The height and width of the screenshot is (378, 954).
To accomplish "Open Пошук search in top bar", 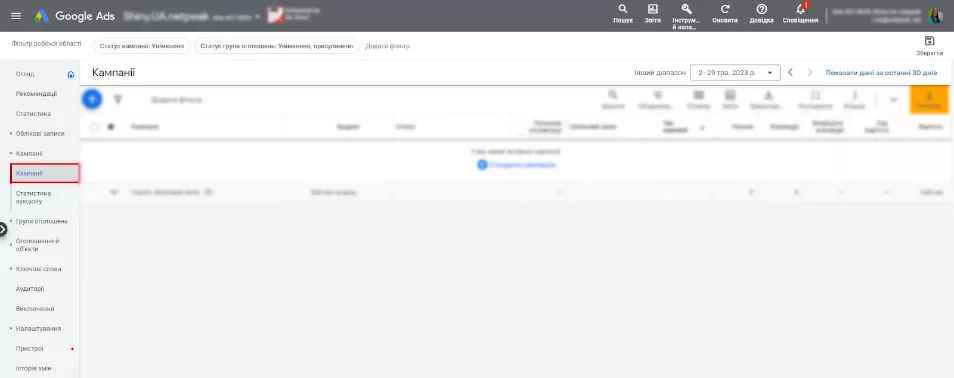I will coord(622,13).
